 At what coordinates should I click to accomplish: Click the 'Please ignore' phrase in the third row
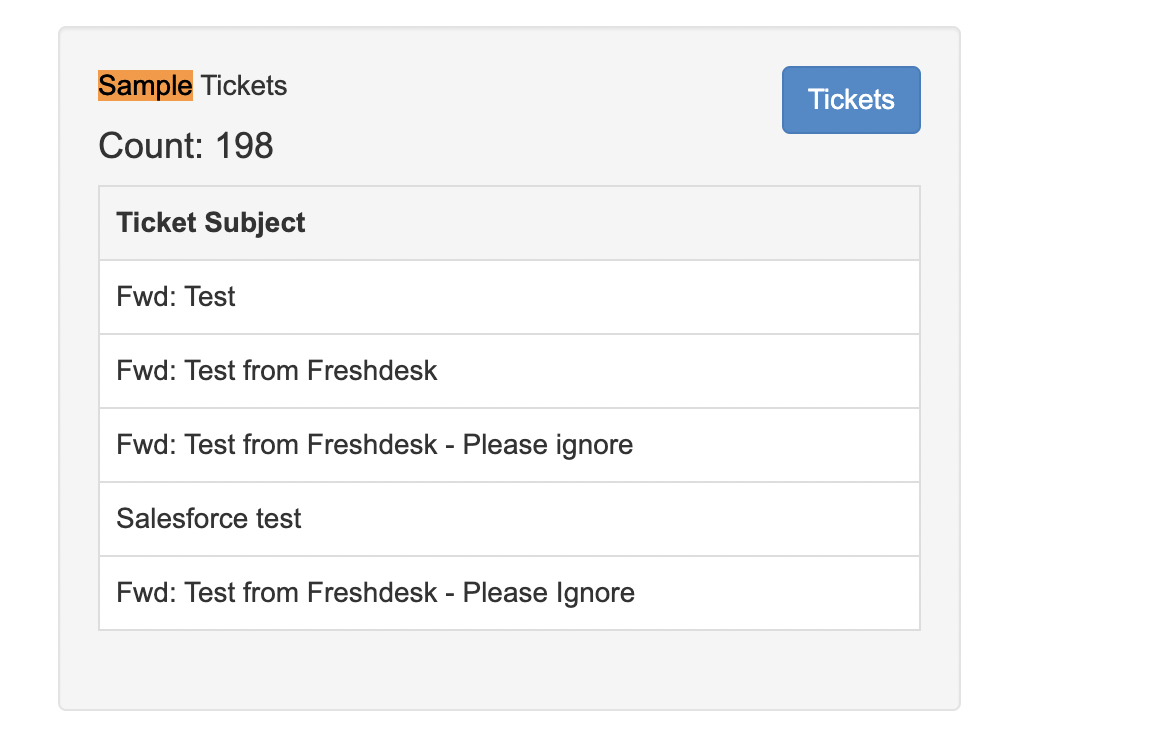[548, 445]
